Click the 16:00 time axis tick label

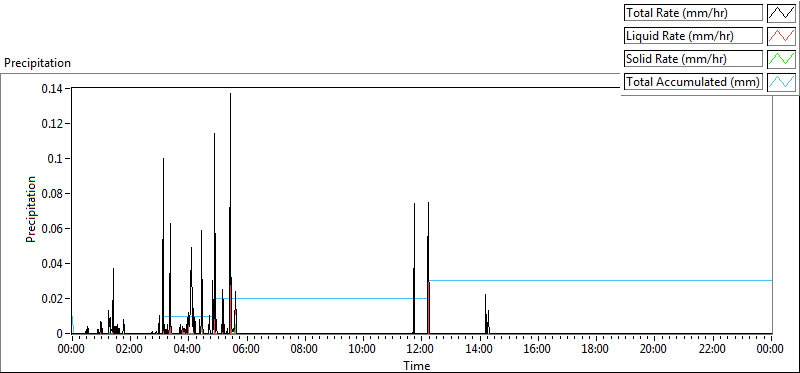[536, 350]
